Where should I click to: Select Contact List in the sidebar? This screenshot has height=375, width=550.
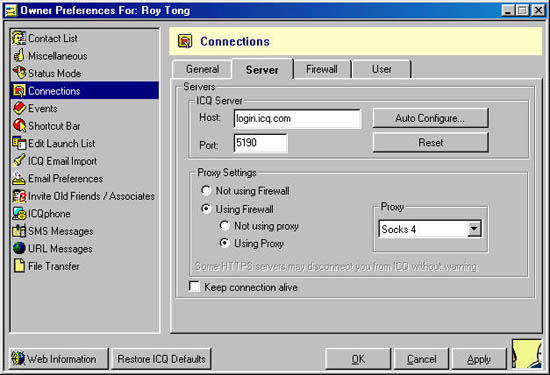[53, 38]
